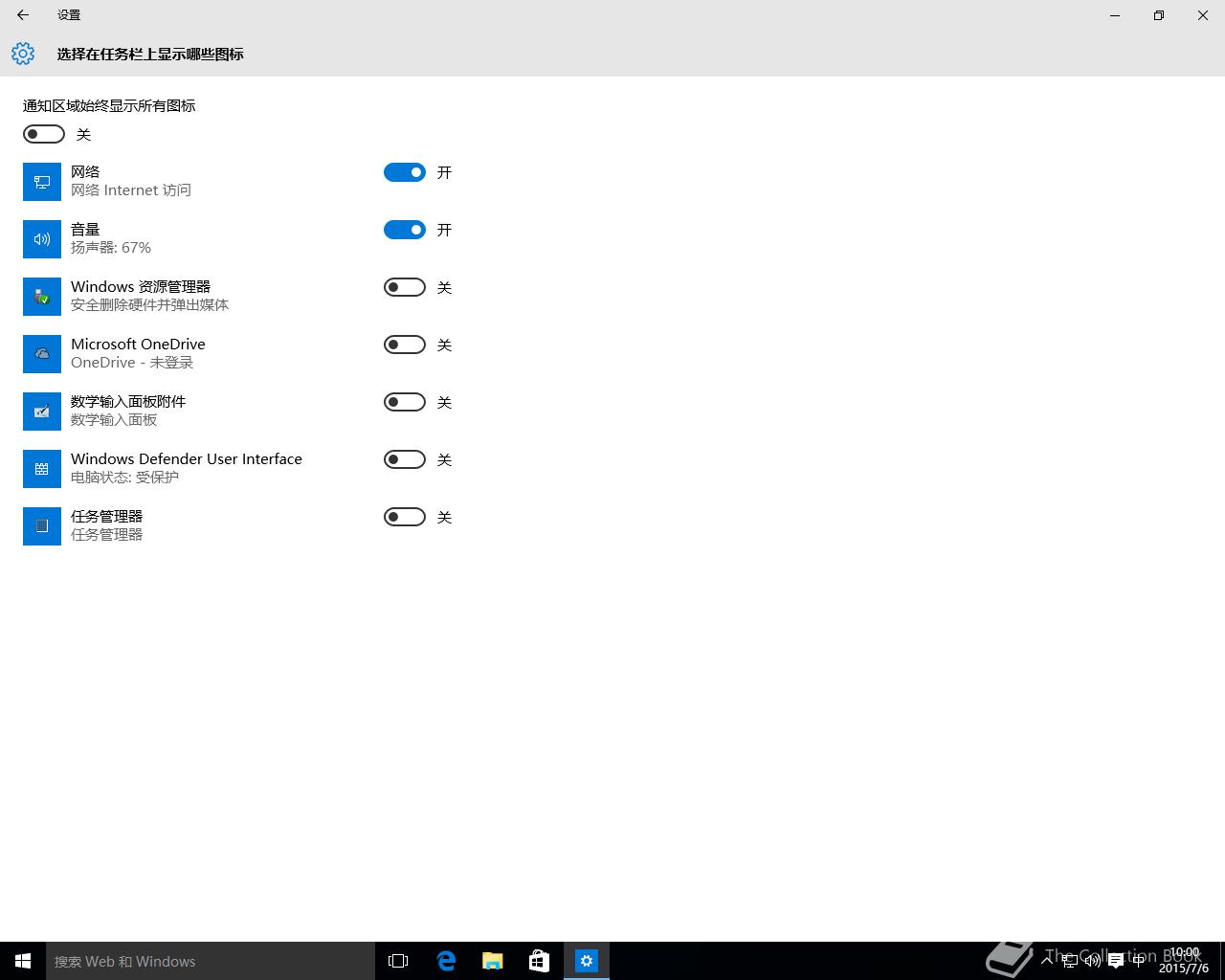Click the Task Manager icon tile
Viewport: 1225px width, 980px height.
click(x=42, y=526)
